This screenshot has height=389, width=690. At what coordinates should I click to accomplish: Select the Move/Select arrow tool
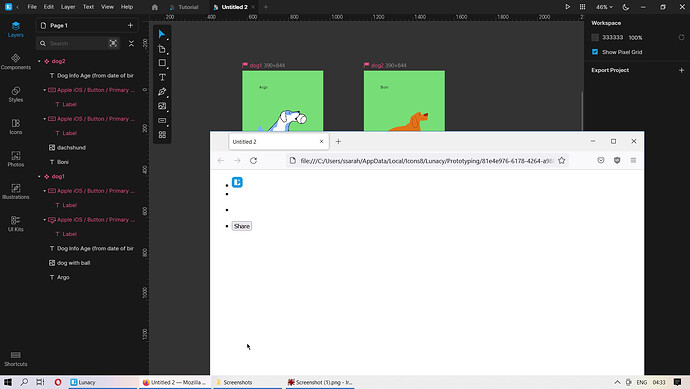tap(162, 34)
